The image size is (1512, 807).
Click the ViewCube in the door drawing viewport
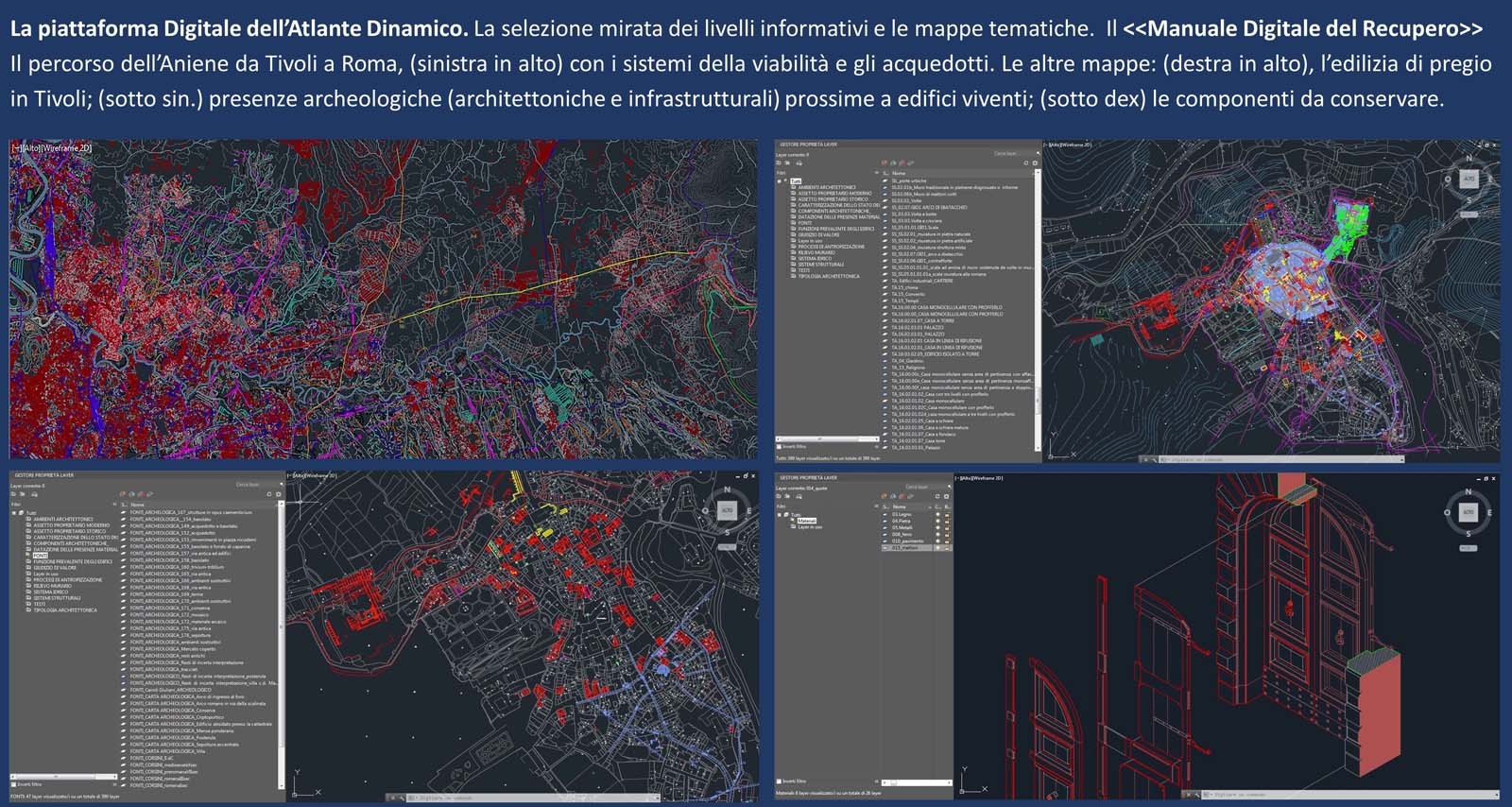pyautogui.click(x=1468, y=512)
